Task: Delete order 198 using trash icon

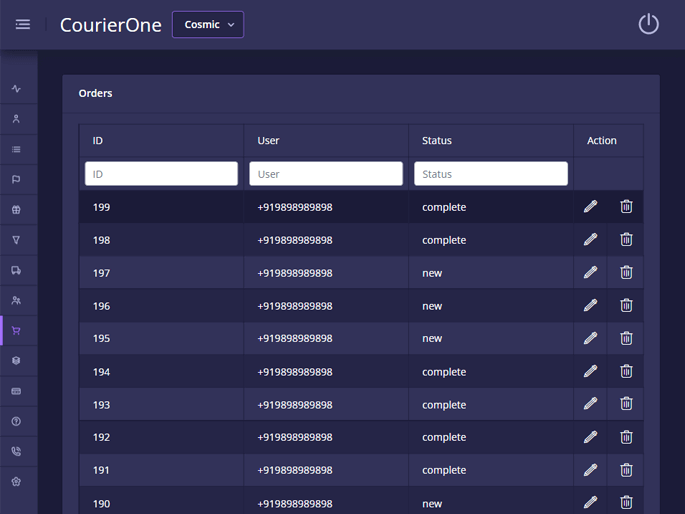Action: [x=626, y=240]
